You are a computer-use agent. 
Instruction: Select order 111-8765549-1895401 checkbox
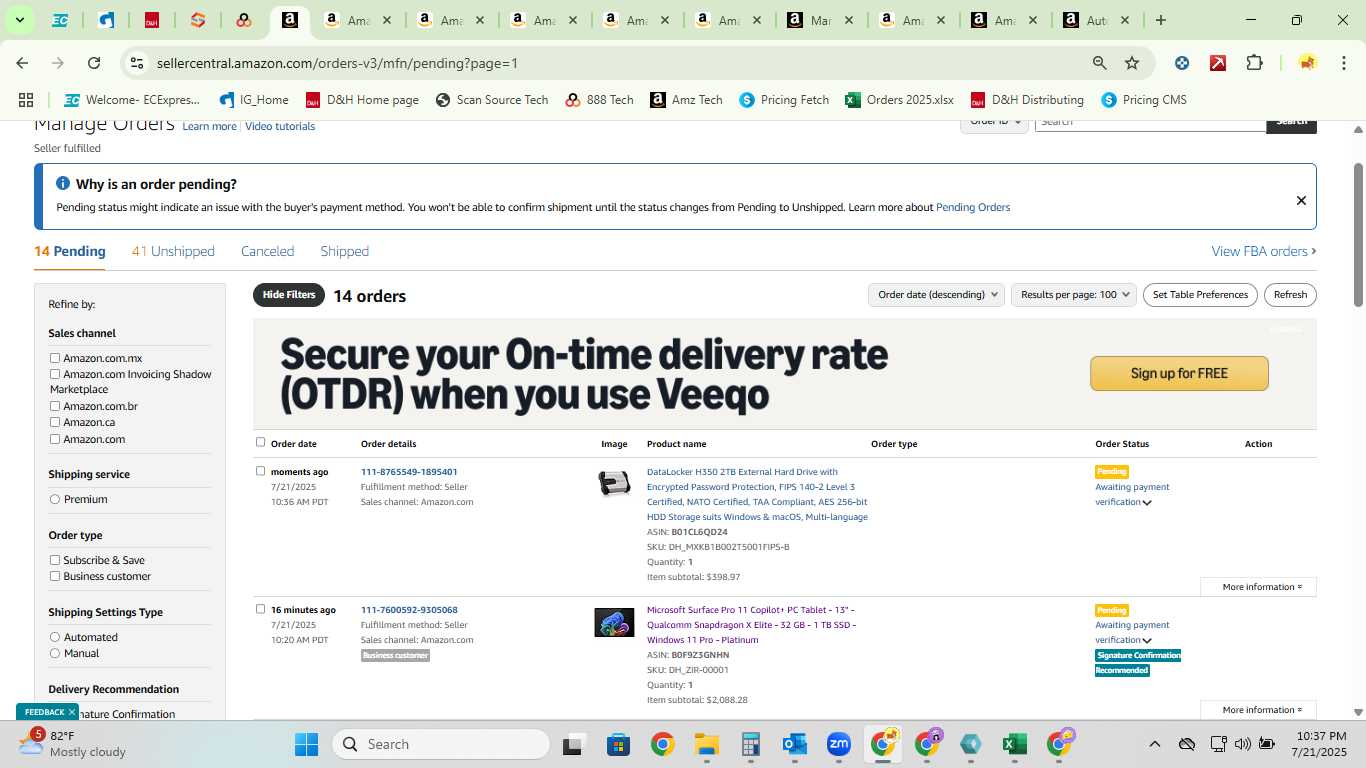[x=261, y=471]
